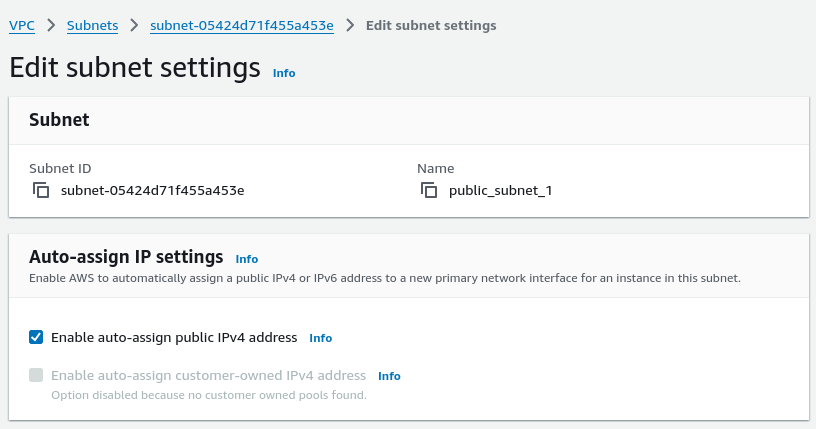
Task: Go to the VPC breadcrumb link
Action: click(22, 26)
